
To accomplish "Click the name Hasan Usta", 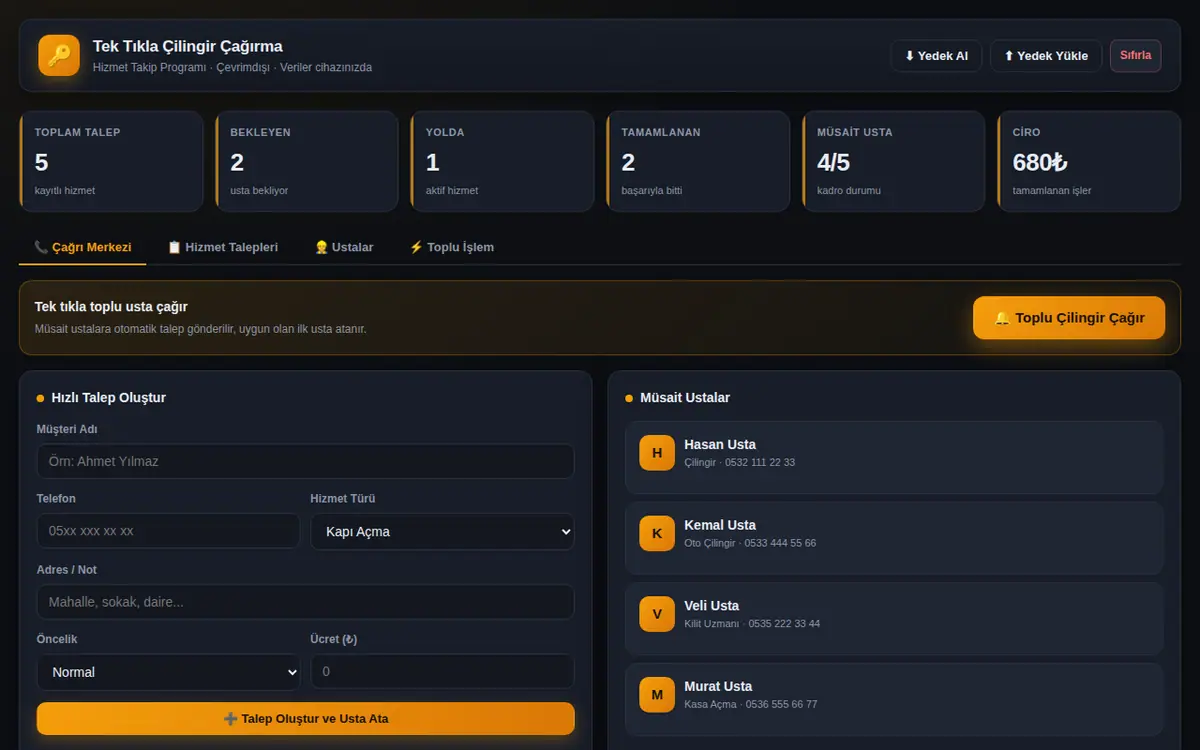I will click(x=720, y=445).
